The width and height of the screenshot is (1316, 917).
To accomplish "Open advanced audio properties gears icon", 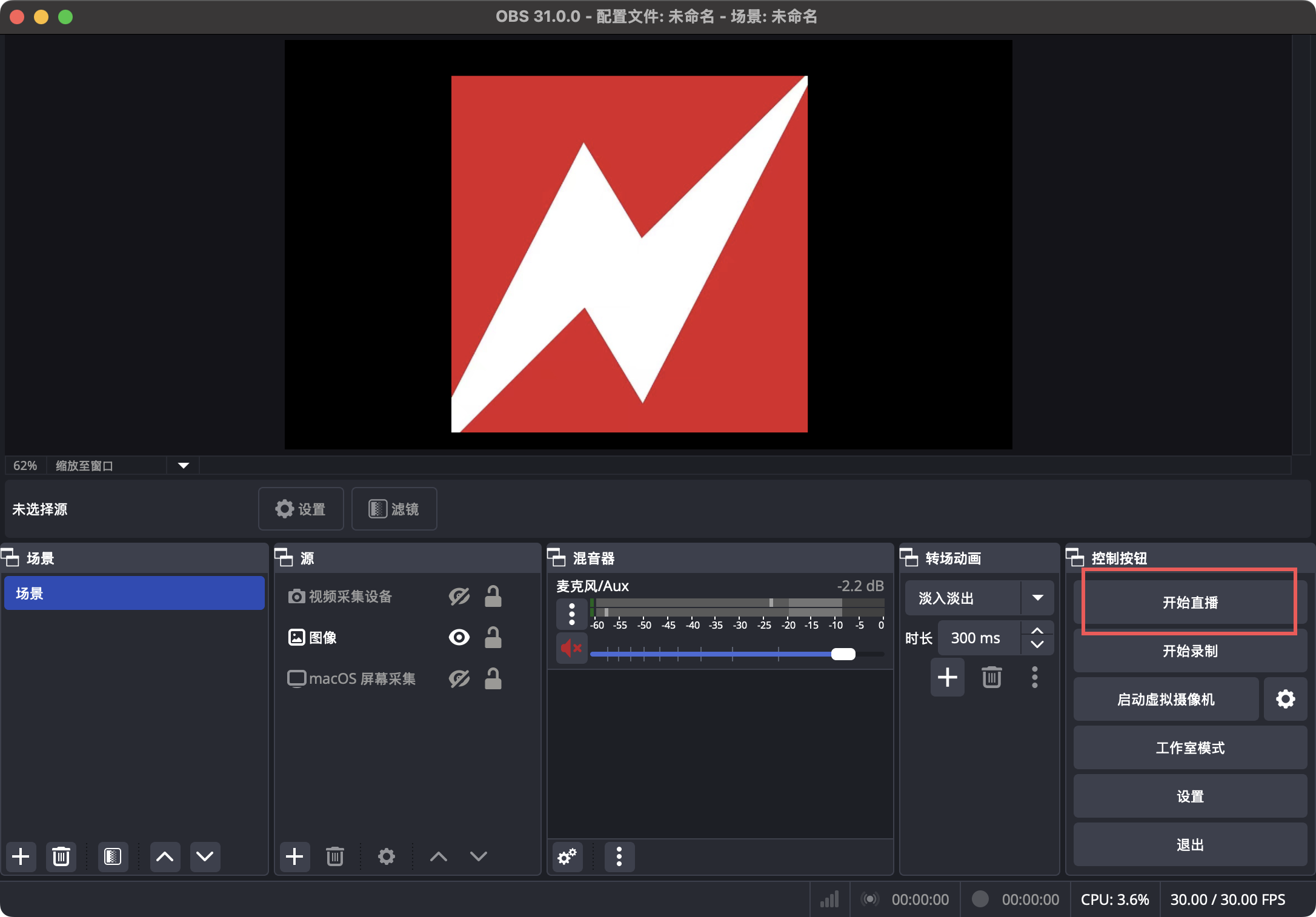I will pos(568,856).
